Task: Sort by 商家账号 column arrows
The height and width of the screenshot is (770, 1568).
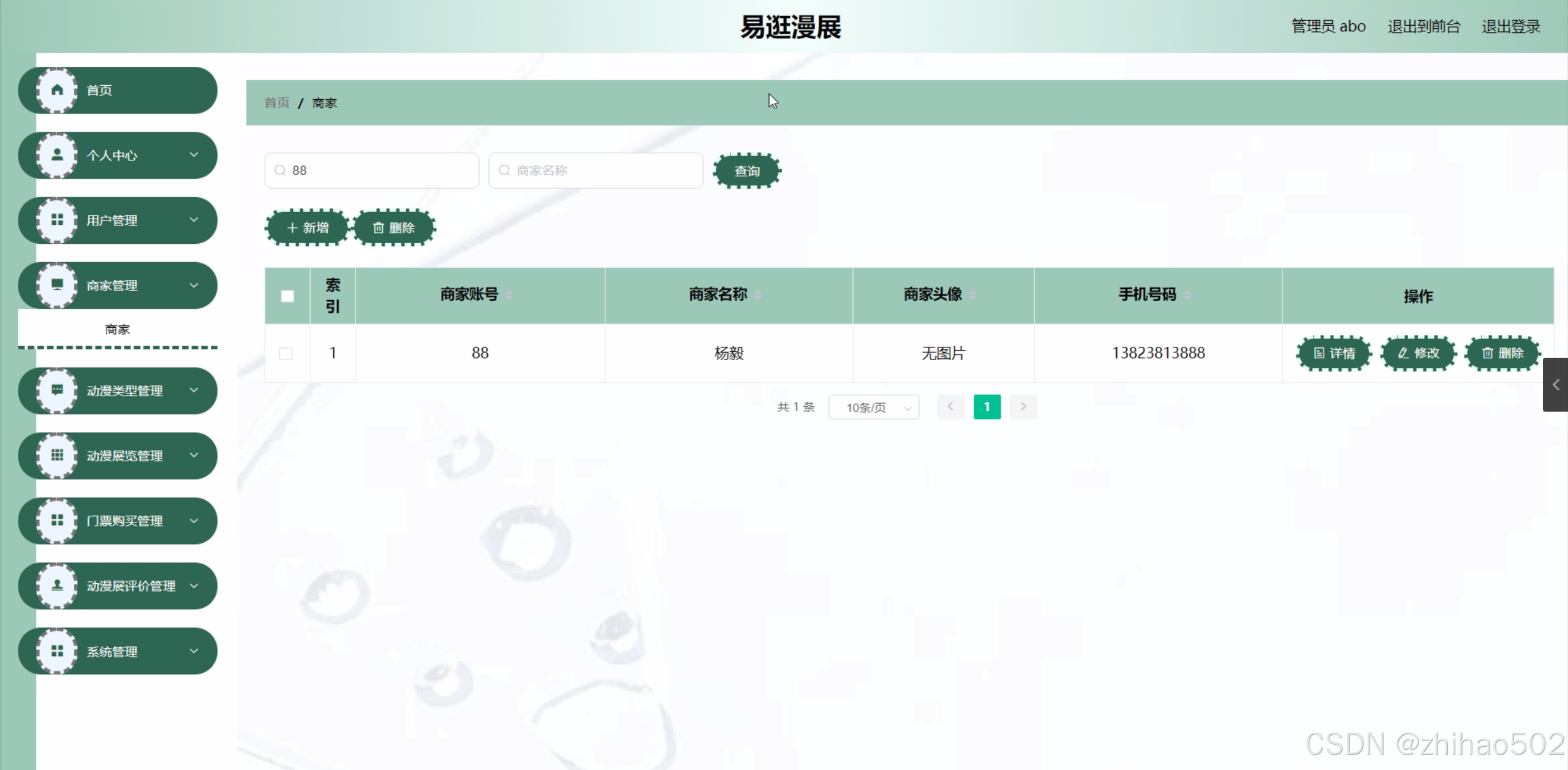Action: [509, 295]
